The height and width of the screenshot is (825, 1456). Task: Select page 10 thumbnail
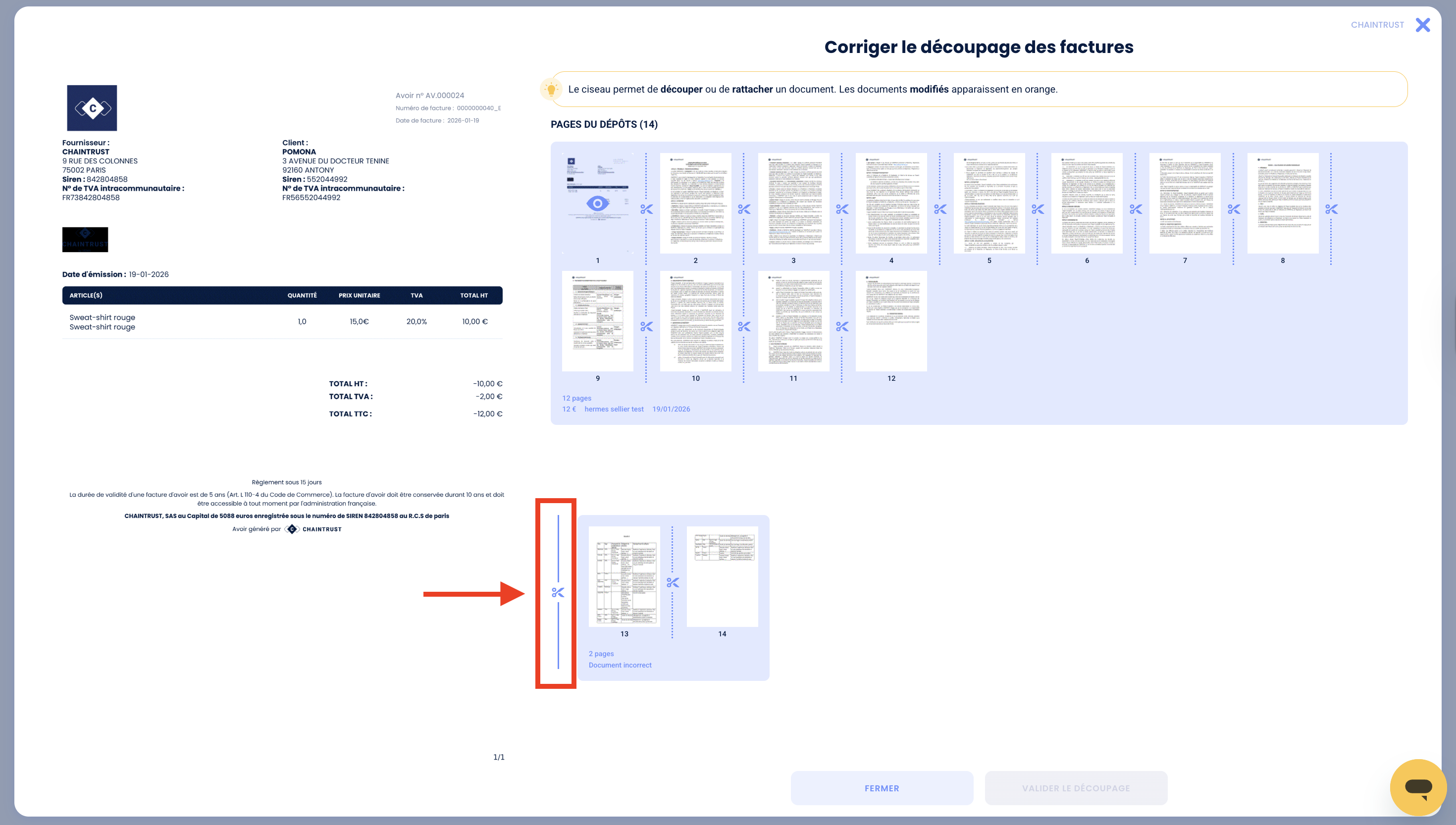[x=695, y=321]
